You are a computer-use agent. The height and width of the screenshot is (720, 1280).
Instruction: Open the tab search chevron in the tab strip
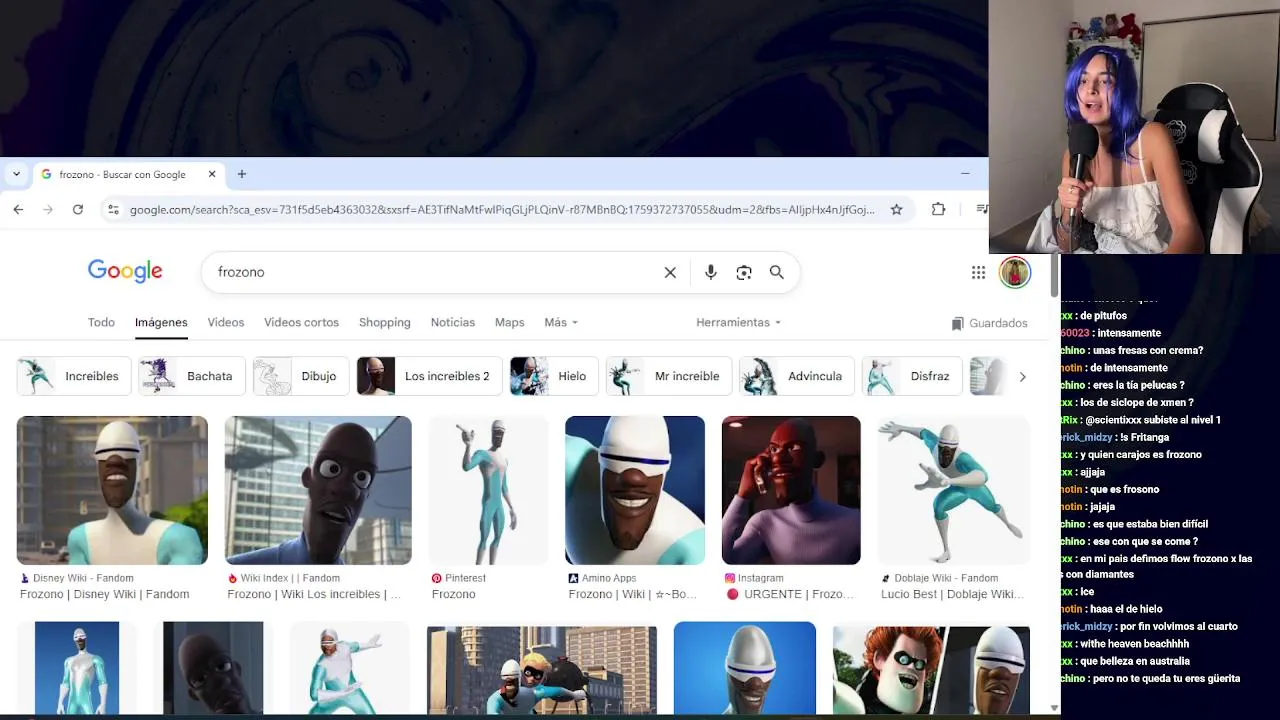pos(16,174)
